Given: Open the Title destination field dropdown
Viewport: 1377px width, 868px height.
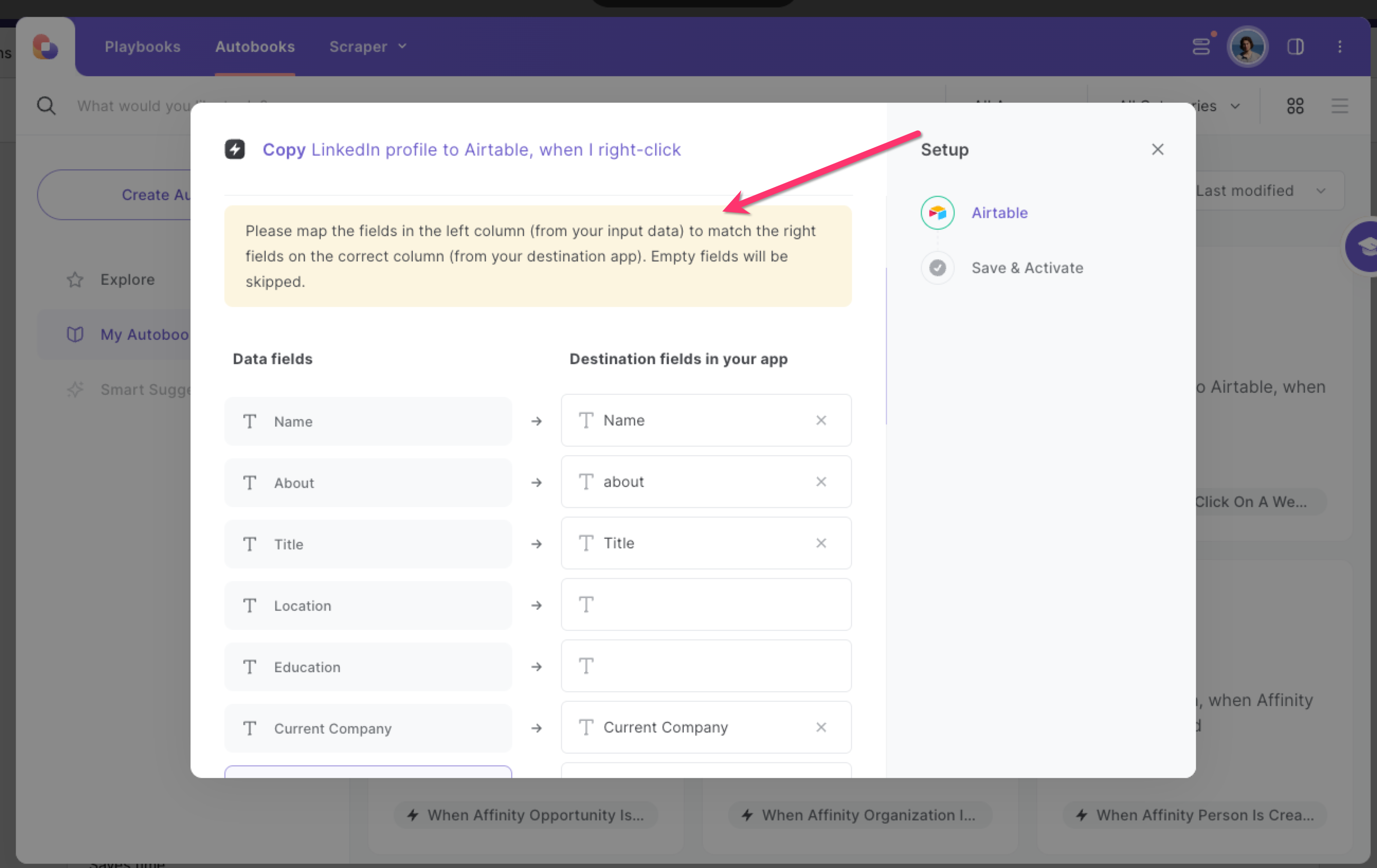Looking at the screenshot, I should point(705,543).
